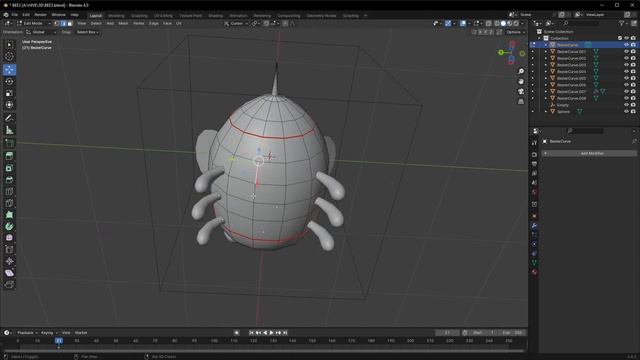Switch to the UV Editing workspace tab
This screenshot has width=640, height=360.
pyautogui.click(x=163, y=16)
